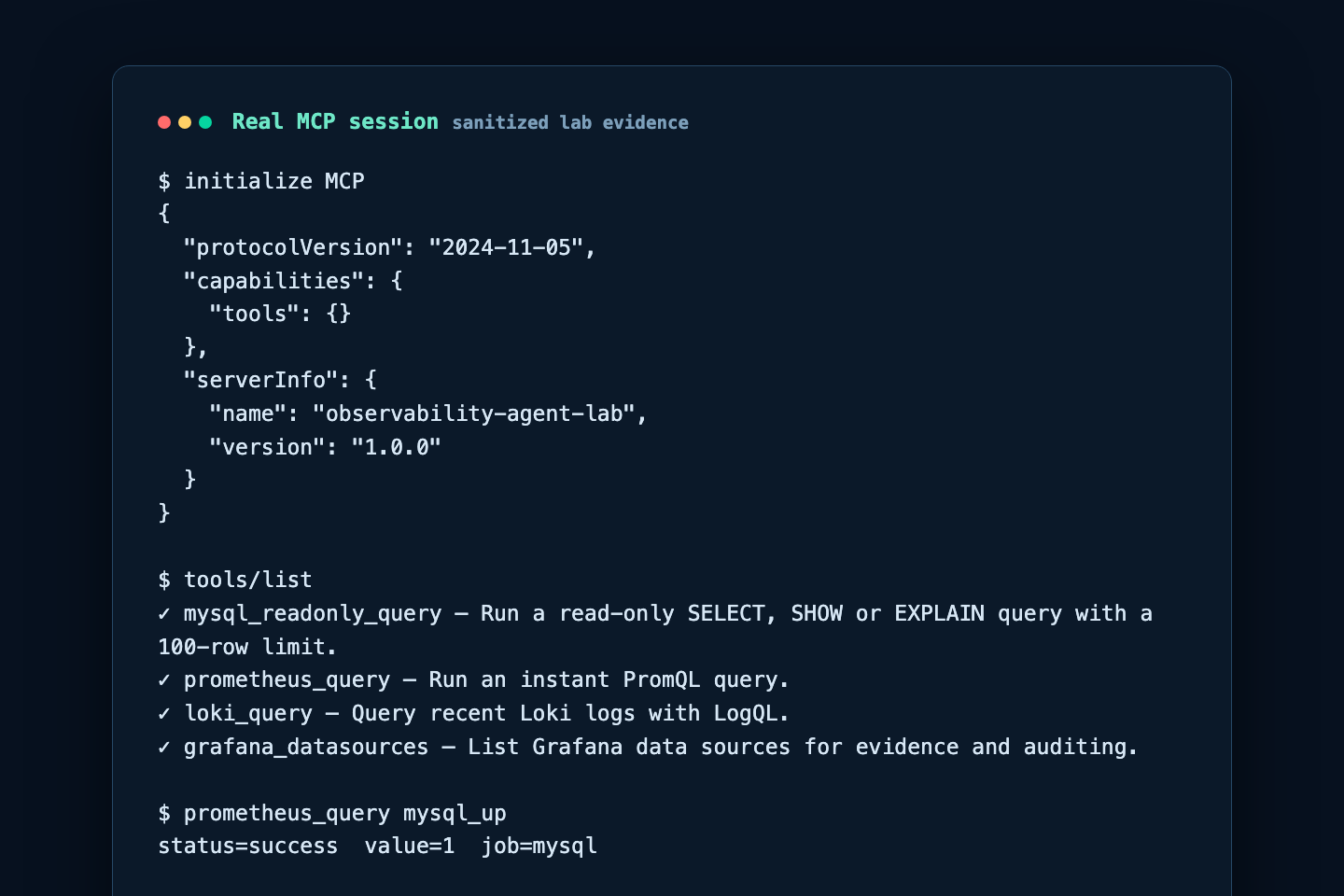Click the 'Real MCP session' title
The height and width of the screenshot is (896, 1344).
point(335,121)
